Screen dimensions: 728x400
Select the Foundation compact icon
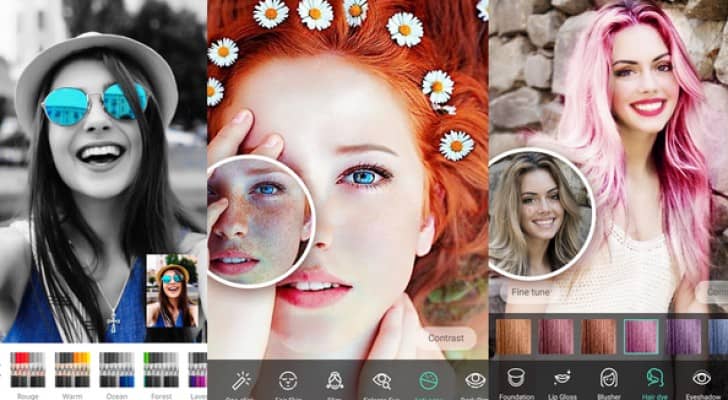coord(516,377)
